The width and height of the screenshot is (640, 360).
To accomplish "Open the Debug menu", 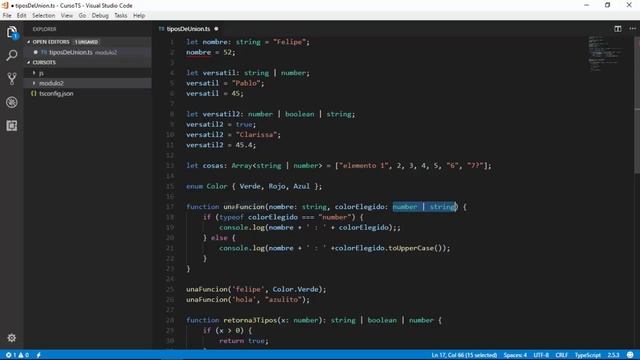I will (x=100, y=16).
